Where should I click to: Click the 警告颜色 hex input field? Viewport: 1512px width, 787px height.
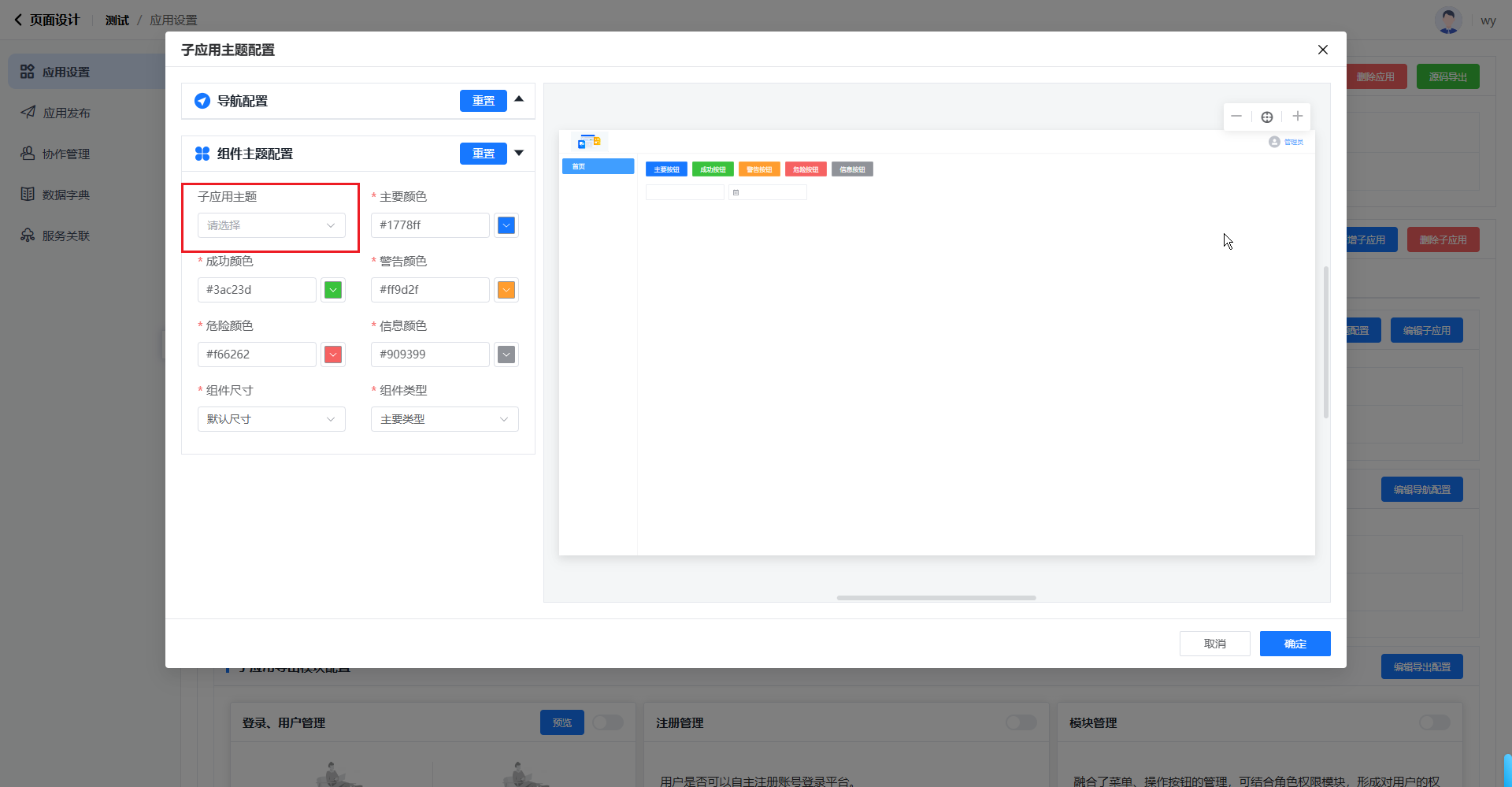tap(430, 290)
